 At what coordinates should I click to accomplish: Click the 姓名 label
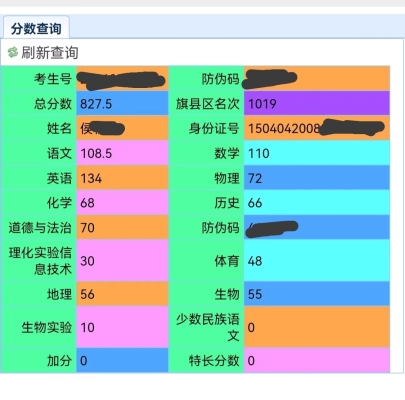(x=59, y=128)
